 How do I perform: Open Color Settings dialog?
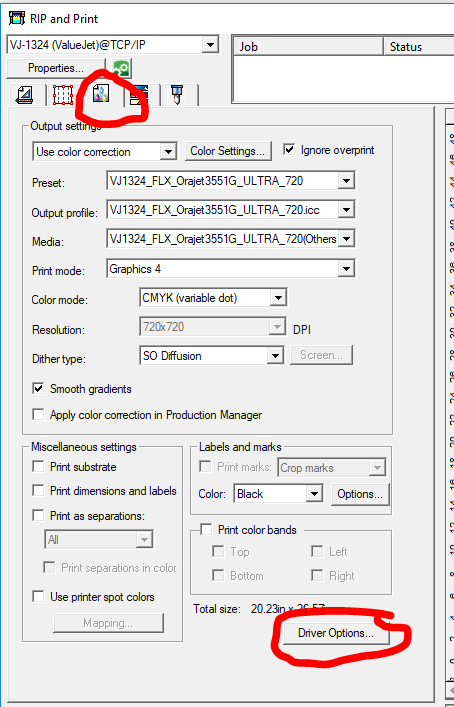pos(228,151)
